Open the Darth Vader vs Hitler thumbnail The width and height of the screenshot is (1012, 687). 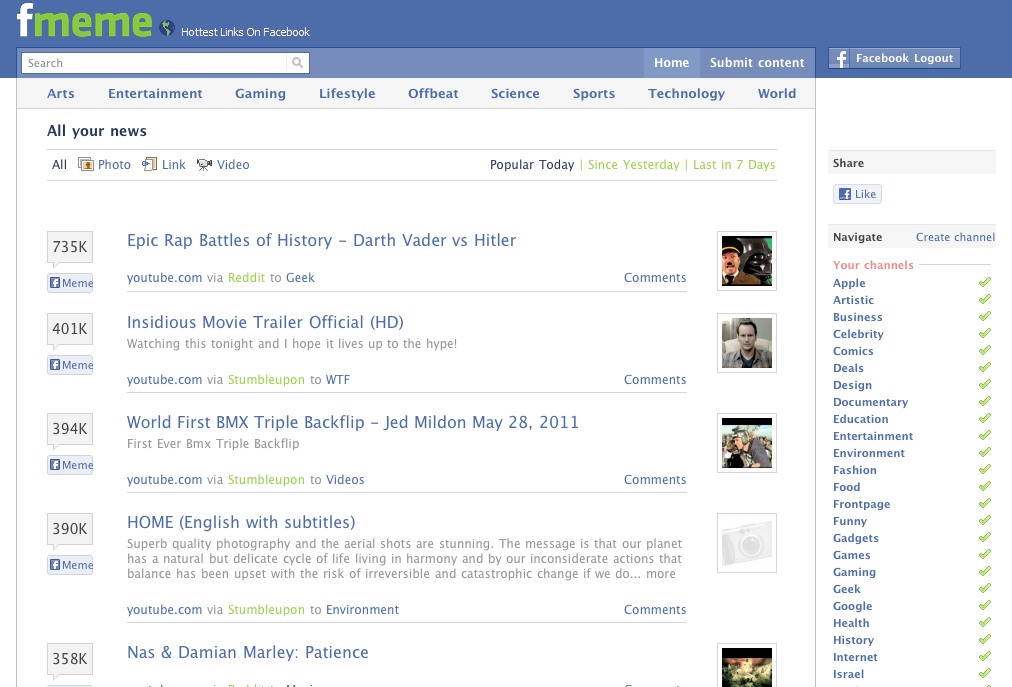[x=747, y=261]
